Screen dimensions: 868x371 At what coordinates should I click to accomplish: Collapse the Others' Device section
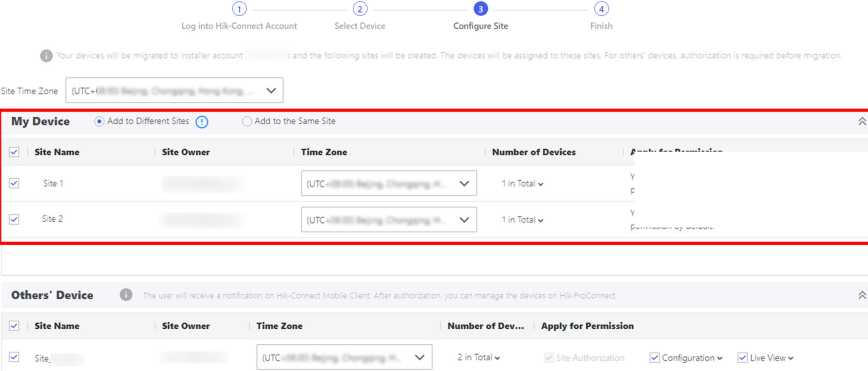pos(862,296)
